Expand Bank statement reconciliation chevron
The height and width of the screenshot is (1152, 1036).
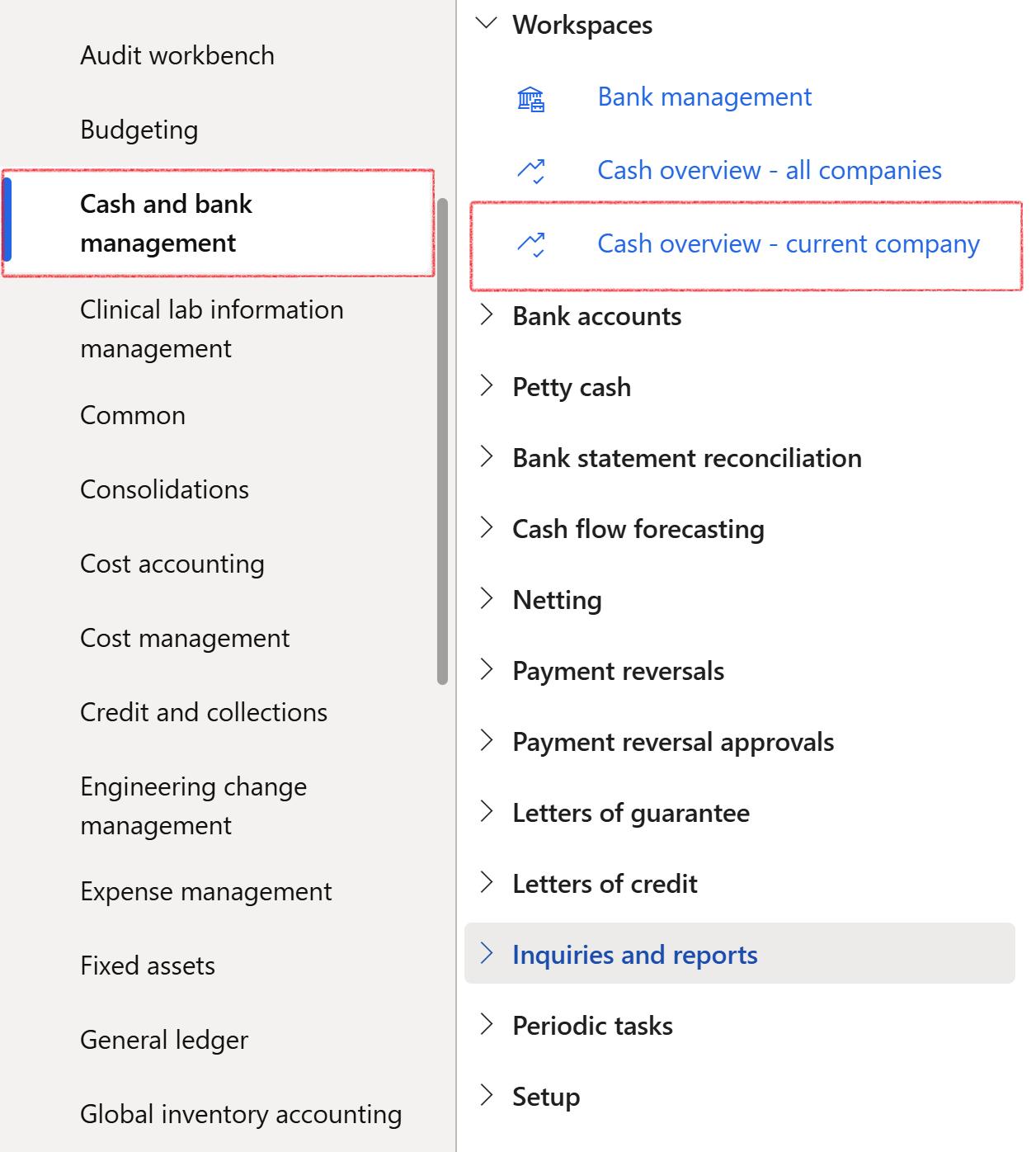[487, 457]
